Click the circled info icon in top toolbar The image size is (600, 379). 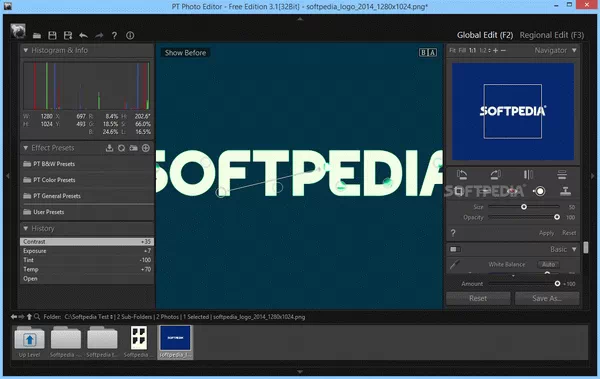130,36
